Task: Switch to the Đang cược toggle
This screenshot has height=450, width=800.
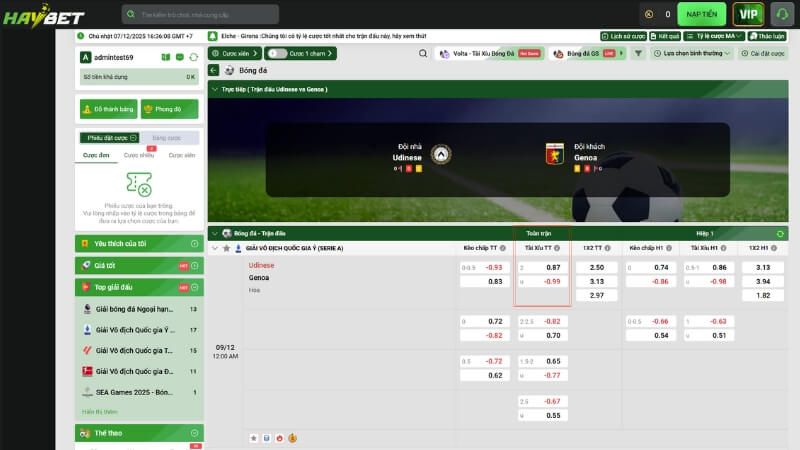Action: [167, 137]
